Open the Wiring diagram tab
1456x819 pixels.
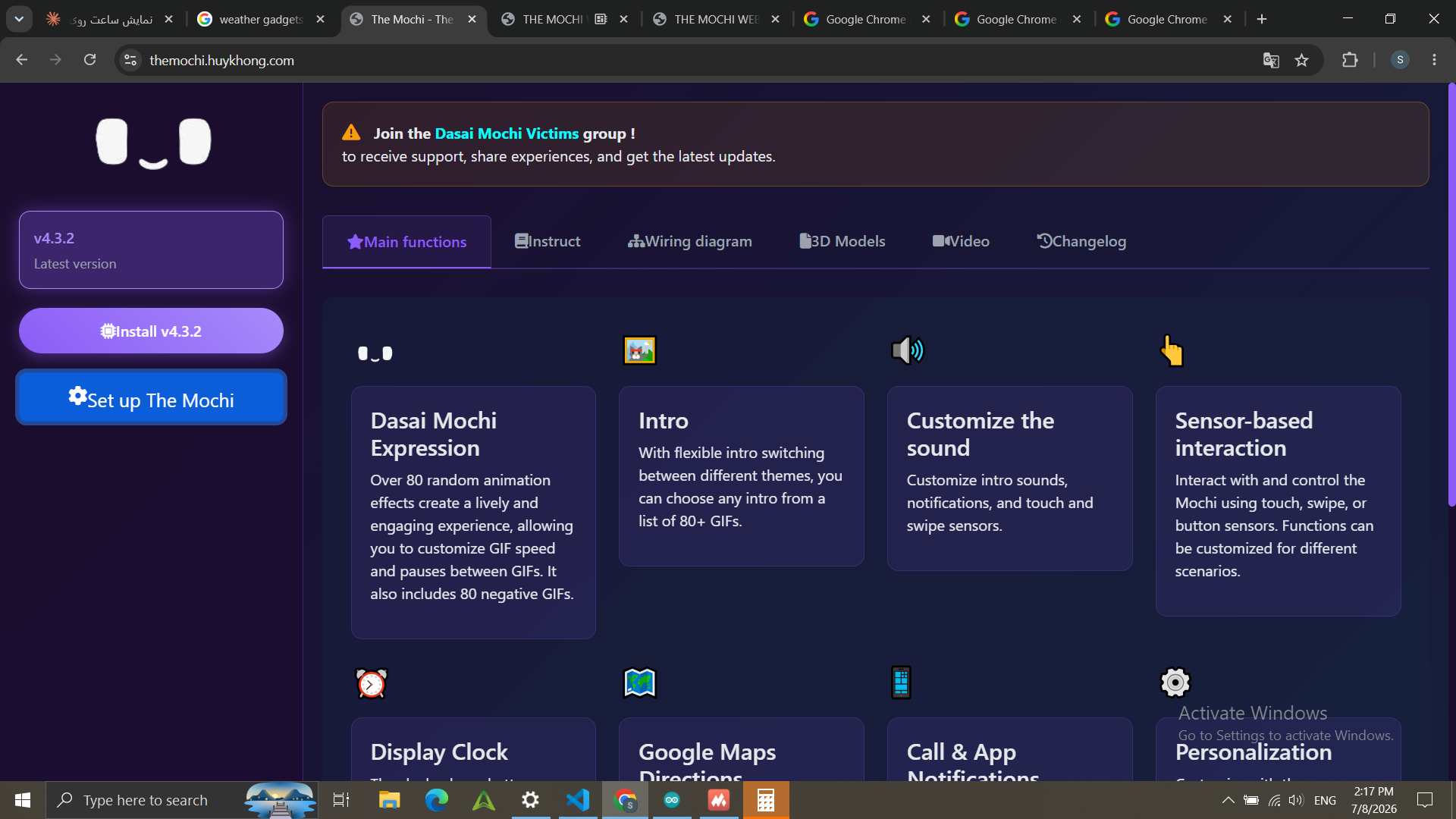(690, 241)
